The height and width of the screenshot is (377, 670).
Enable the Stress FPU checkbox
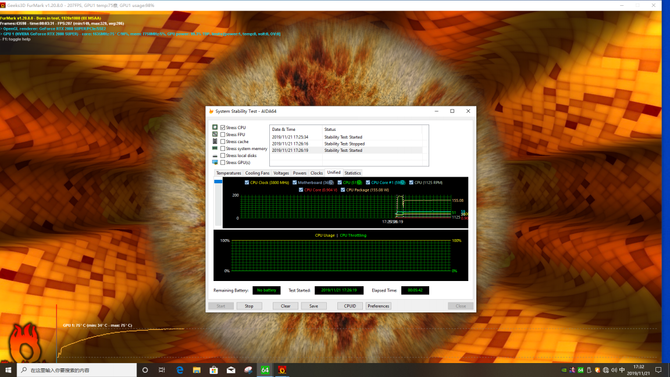pos(223,134)
